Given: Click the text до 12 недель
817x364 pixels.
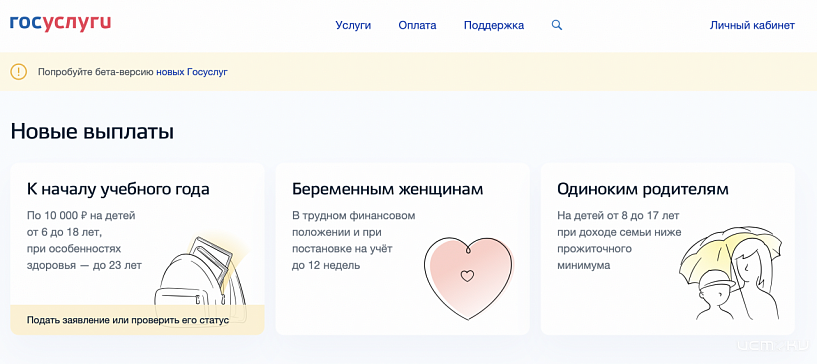Looking at the screenshot, I should coord(326,265).
